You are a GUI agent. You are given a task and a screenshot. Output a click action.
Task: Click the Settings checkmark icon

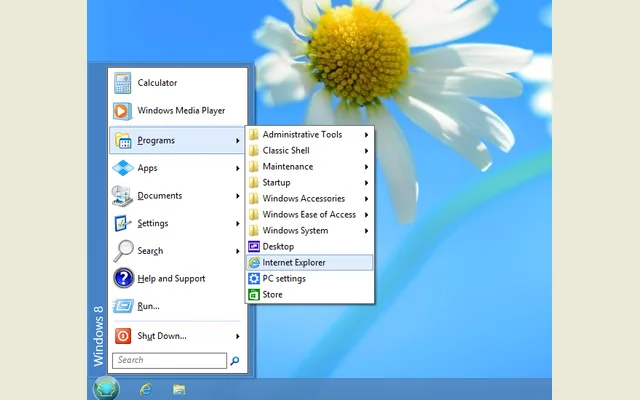[x=122, y=223]
